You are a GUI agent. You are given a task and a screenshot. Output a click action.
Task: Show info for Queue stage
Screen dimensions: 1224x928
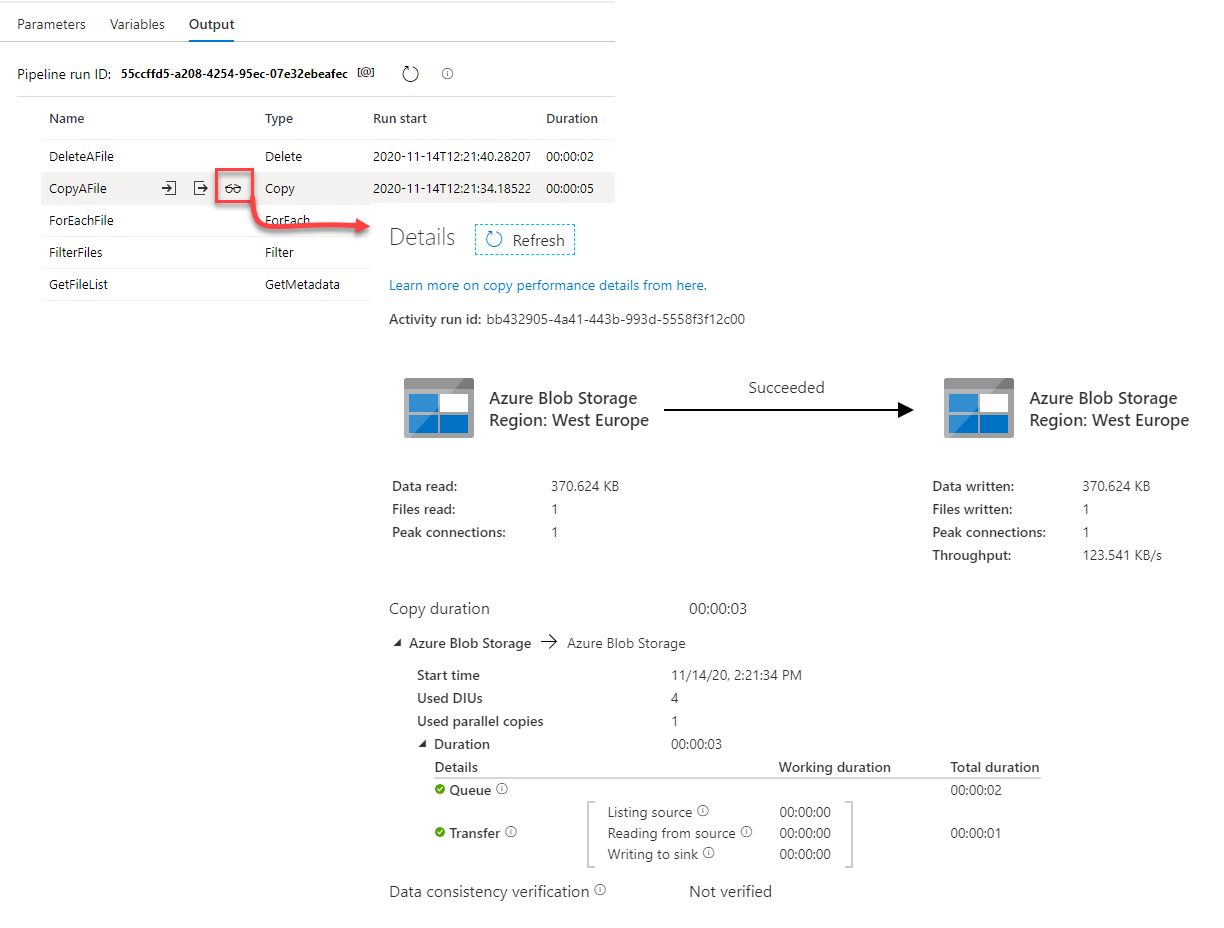pos(502,789)
